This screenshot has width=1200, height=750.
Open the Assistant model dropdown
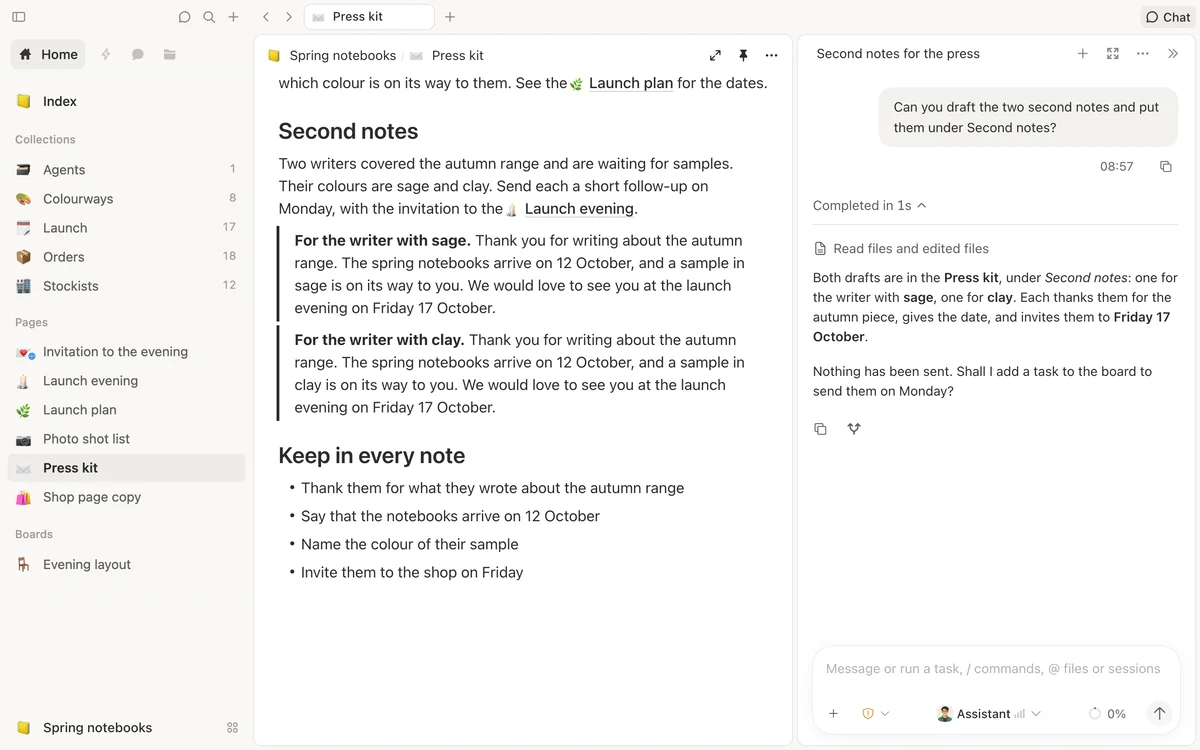tap(989, 714)
